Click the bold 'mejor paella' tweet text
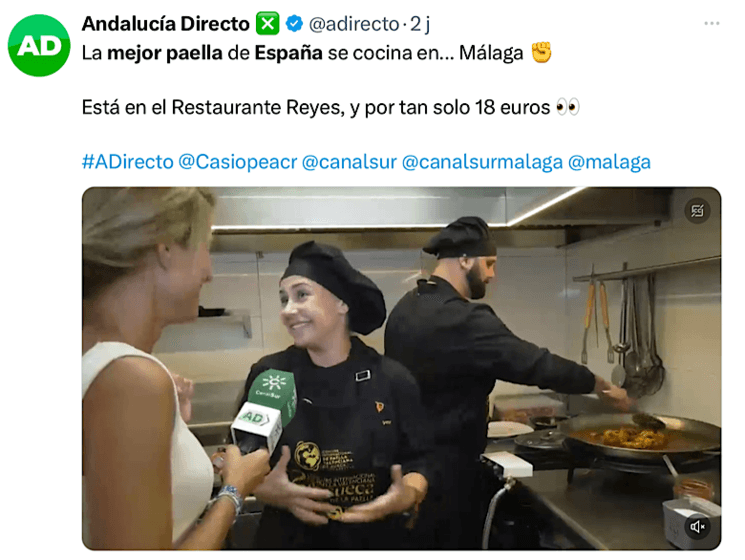Viewport: 745px width, 560px height. (165, 53)
